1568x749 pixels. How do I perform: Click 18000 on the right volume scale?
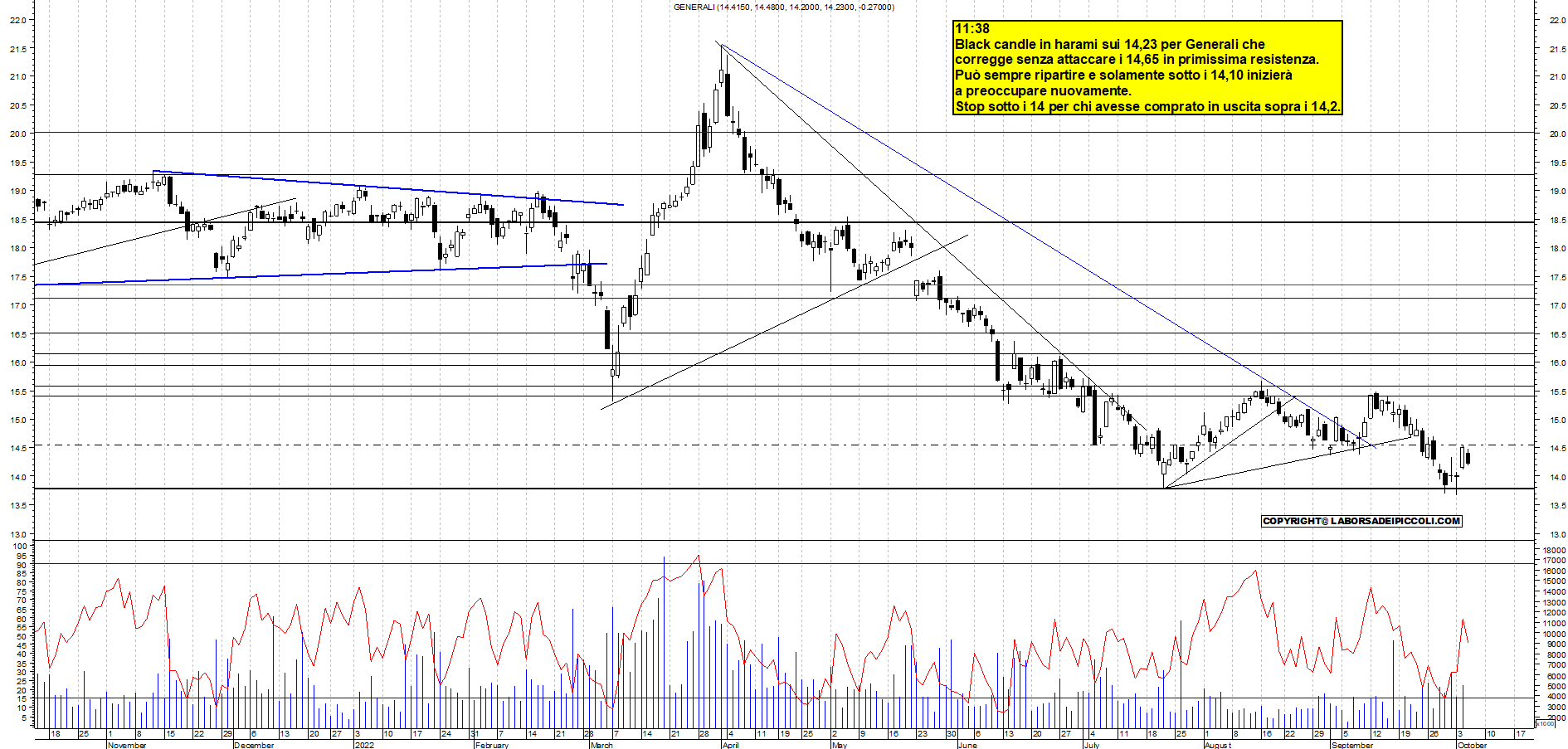point(1554,550)
